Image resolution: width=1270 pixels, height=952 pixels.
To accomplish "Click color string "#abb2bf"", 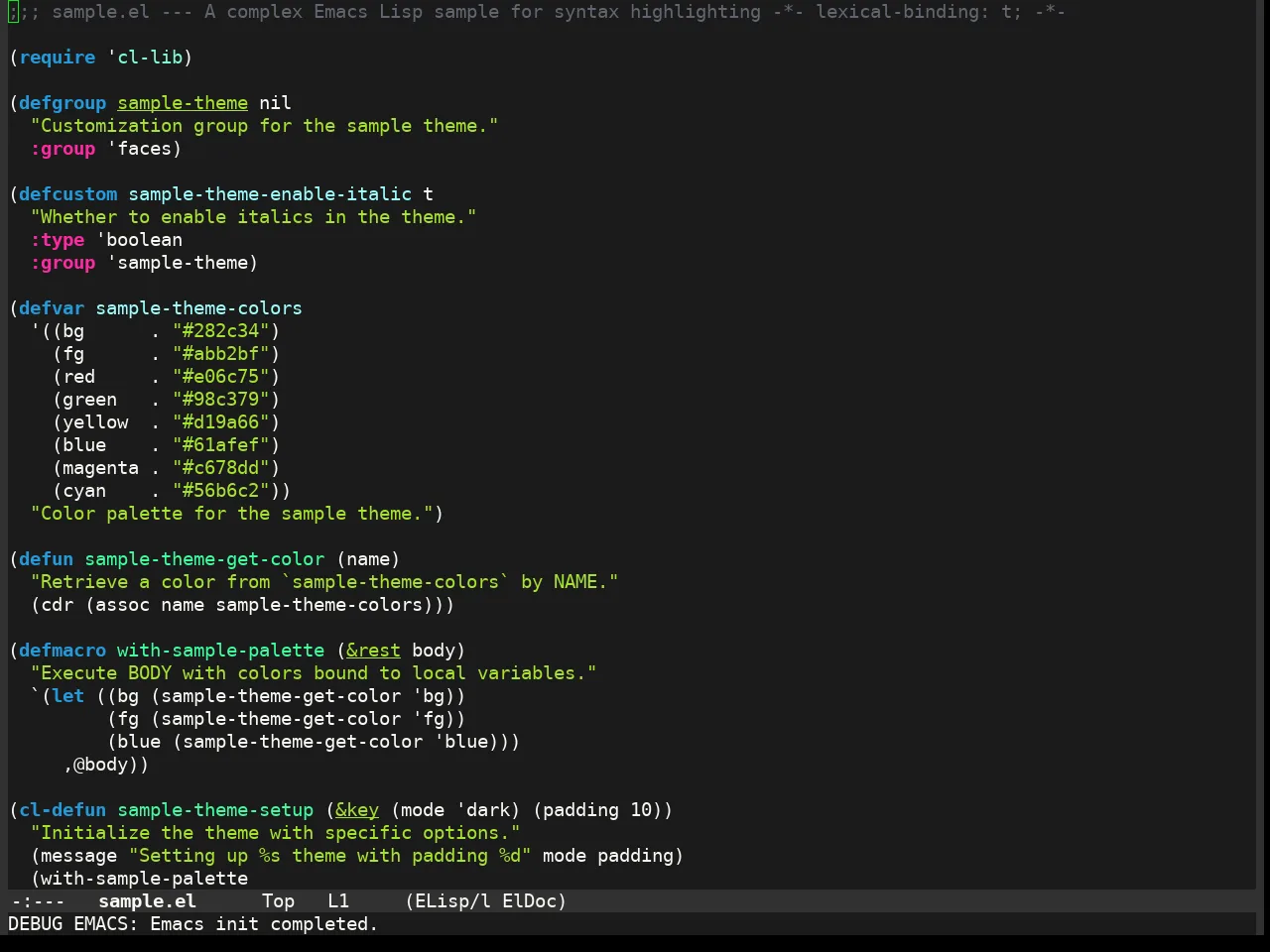I will [x=221, y=354].
